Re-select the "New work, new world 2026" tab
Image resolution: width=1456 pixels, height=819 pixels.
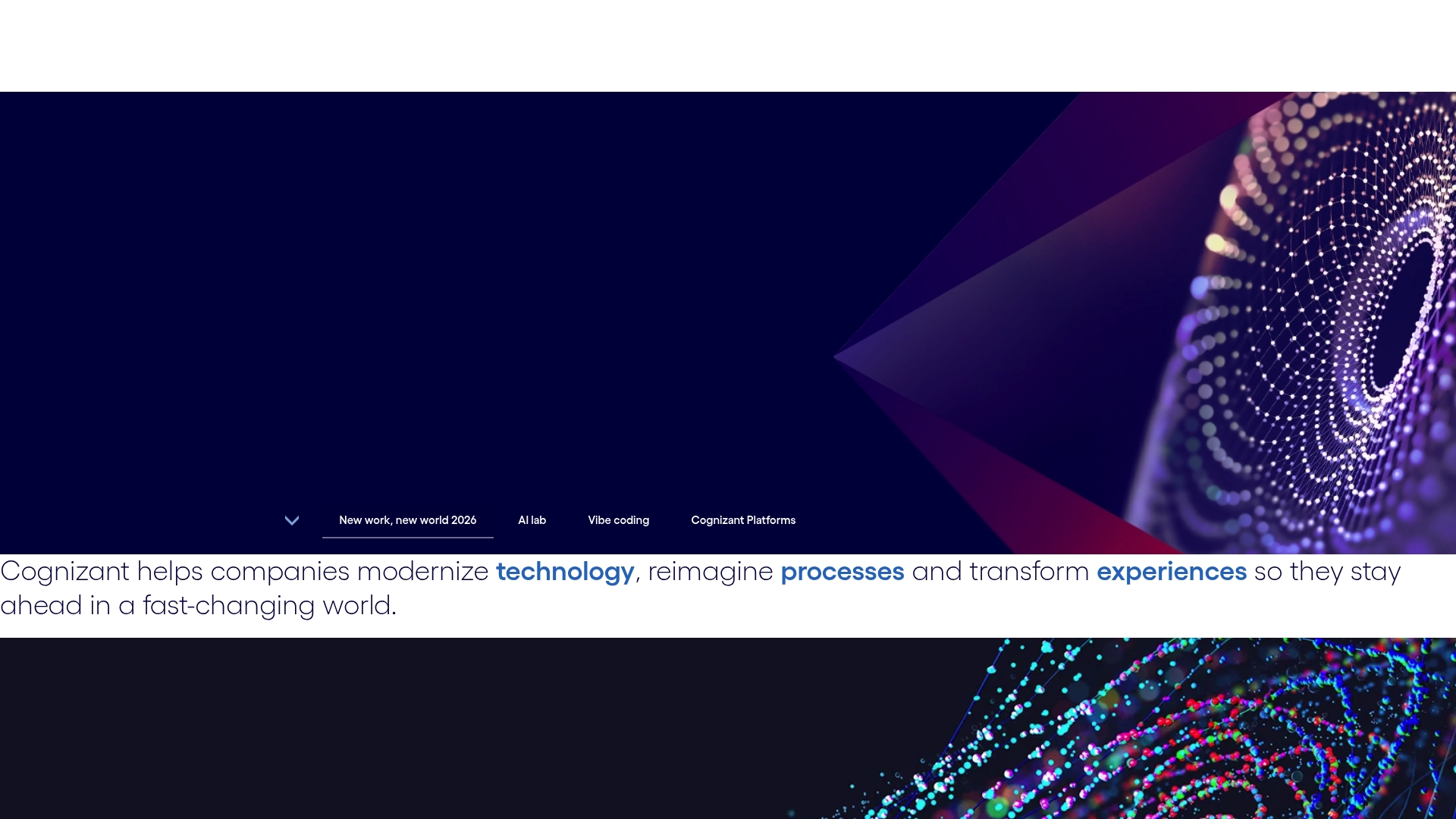407,520
